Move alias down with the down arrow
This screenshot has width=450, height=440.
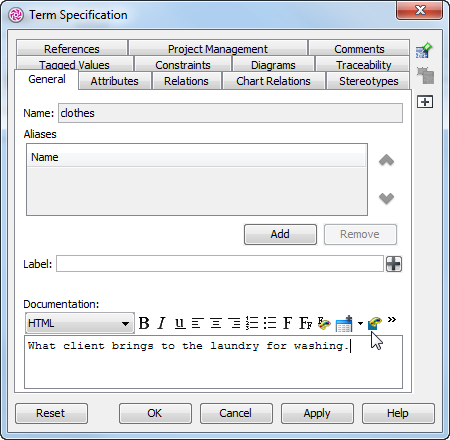click(386, 198)
